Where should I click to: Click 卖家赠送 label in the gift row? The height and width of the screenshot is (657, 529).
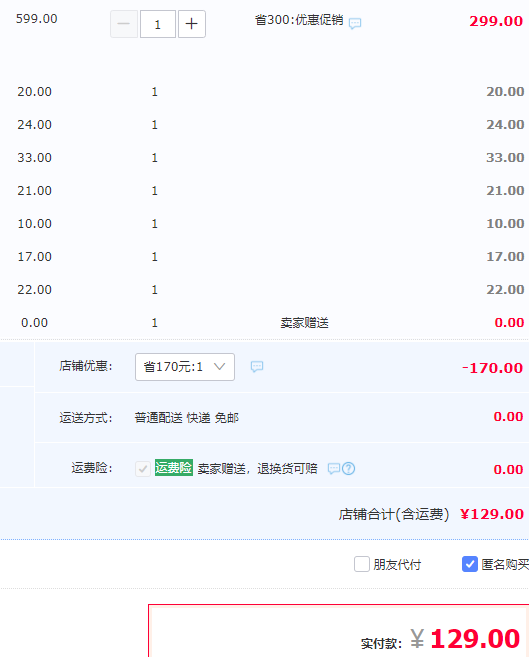pos(304,323)
